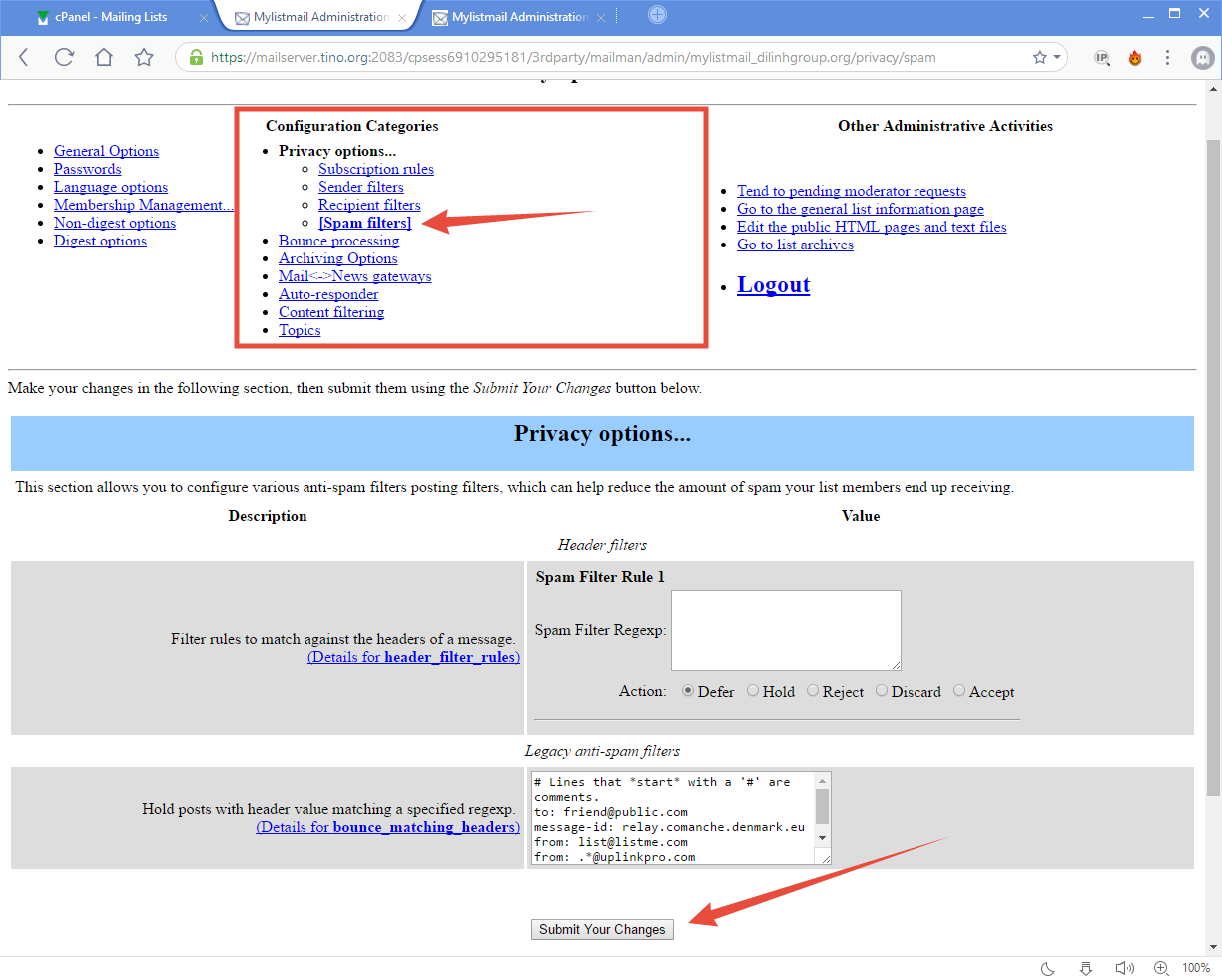Select the Accept action radio button
This screenshot has width=1222, height=980.
pyautogui.click(x=959, y=691)
